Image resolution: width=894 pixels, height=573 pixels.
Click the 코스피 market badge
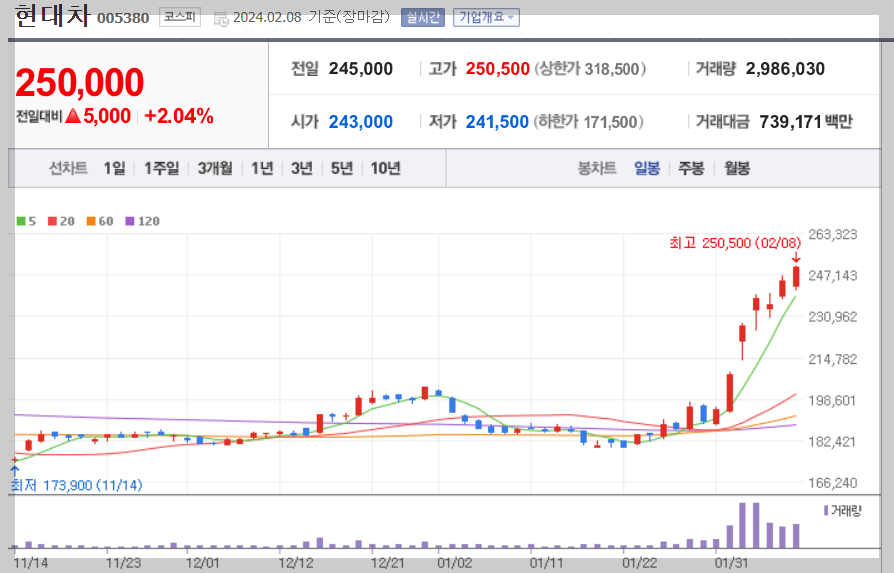tap(180, 17)
